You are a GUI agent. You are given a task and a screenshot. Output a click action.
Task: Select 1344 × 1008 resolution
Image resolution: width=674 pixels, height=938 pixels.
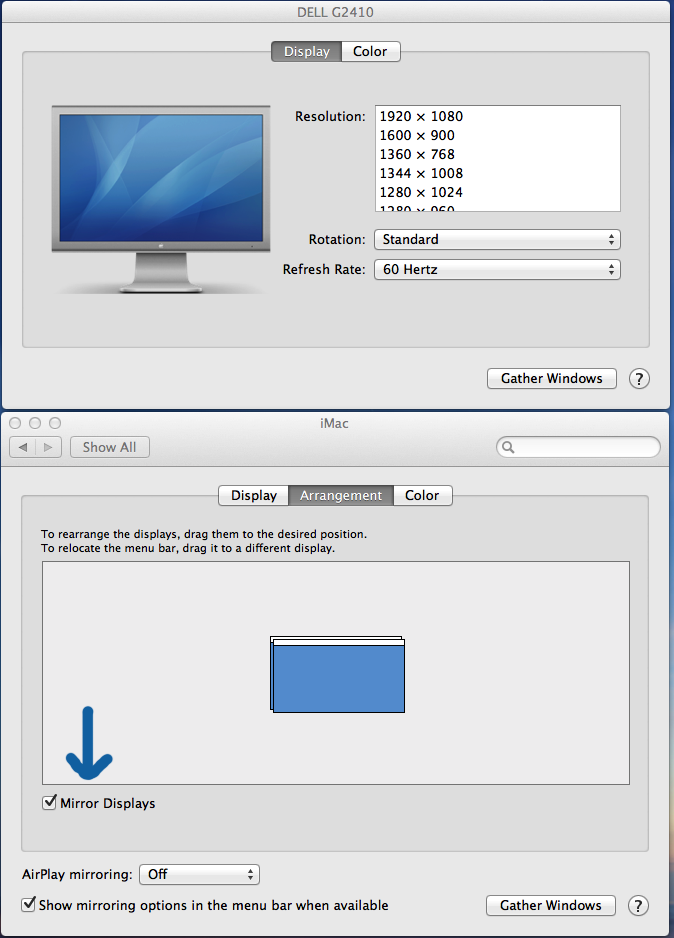click(x=498, y=173)
